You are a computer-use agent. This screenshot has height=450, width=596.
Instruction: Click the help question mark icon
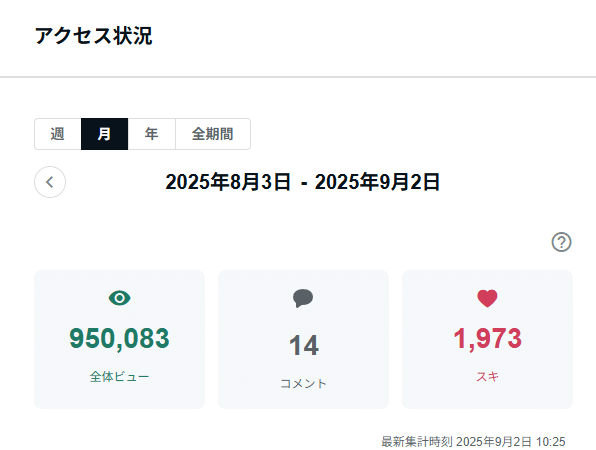pos(561,242)
